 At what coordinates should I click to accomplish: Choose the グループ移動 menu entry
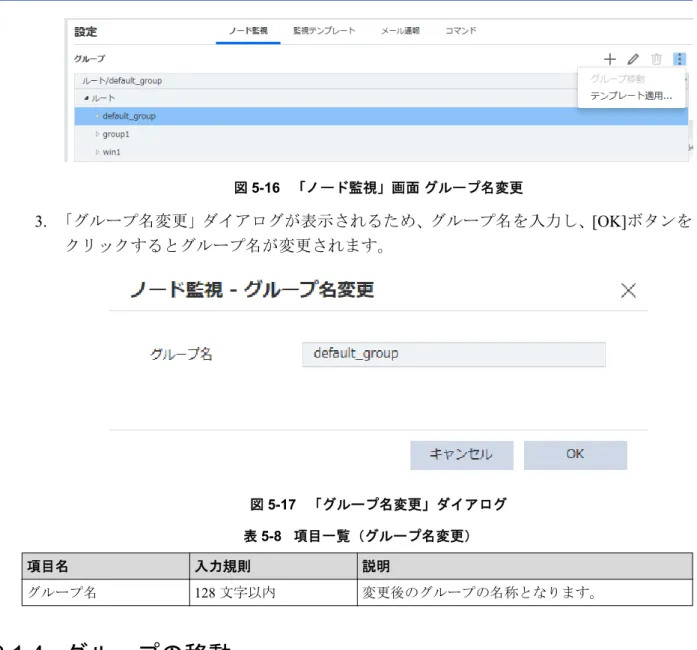(617, 79)
